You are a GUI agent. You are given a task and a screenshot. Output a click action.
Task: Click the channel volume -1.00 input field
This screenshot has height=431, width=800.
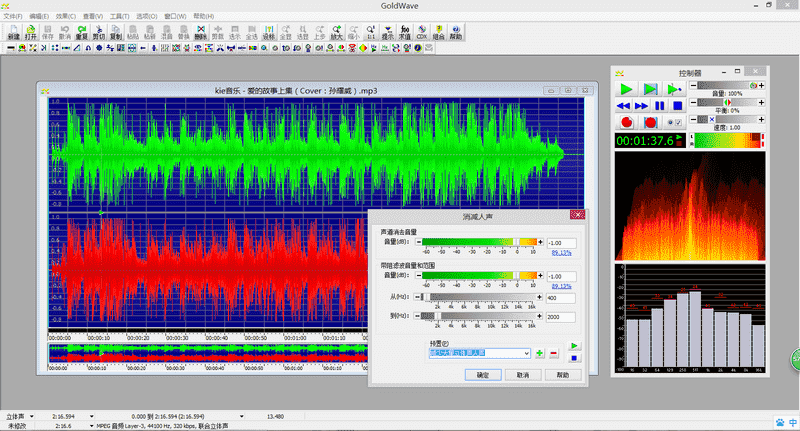561,243
